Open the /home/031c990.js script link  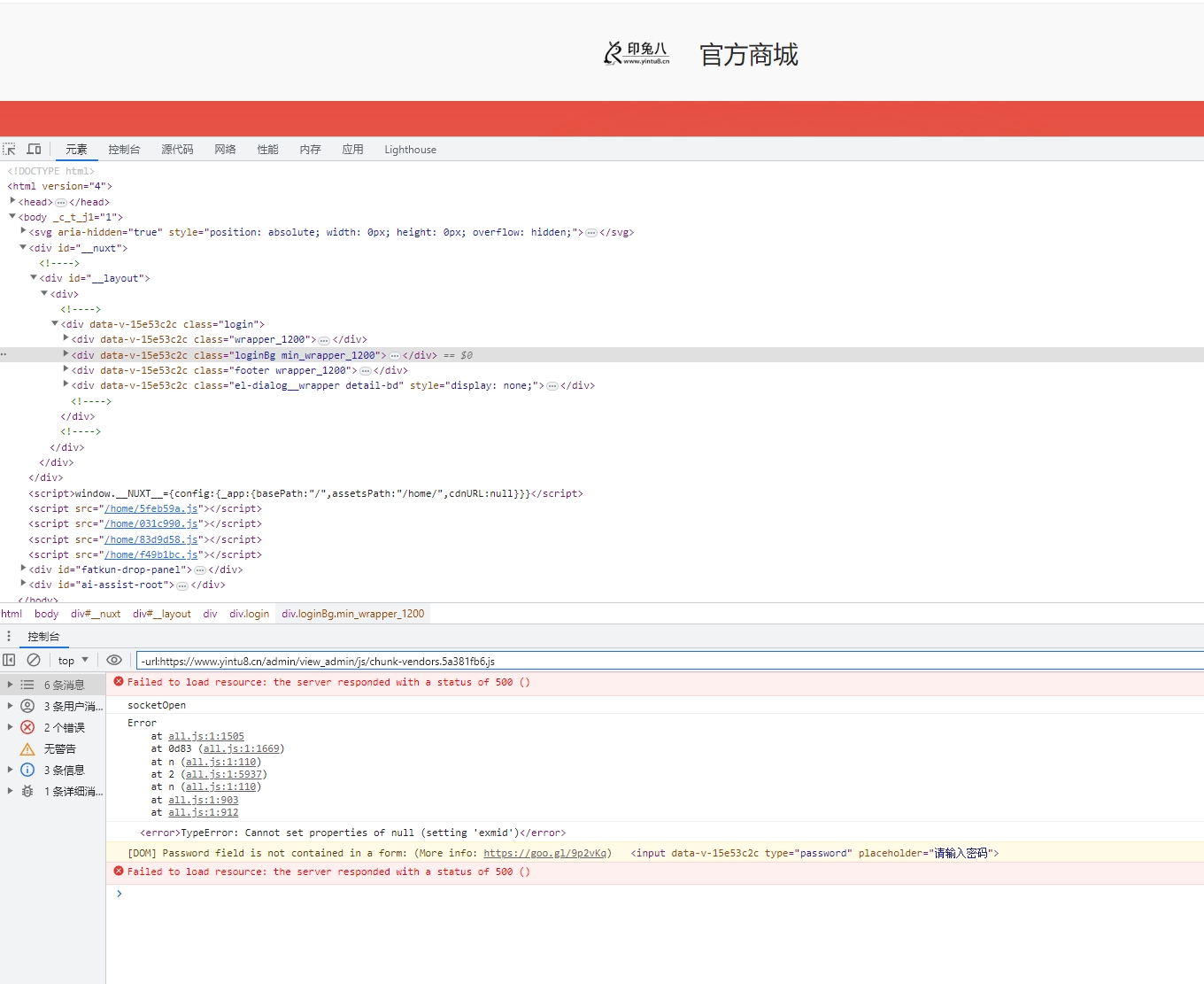point(151,523)
